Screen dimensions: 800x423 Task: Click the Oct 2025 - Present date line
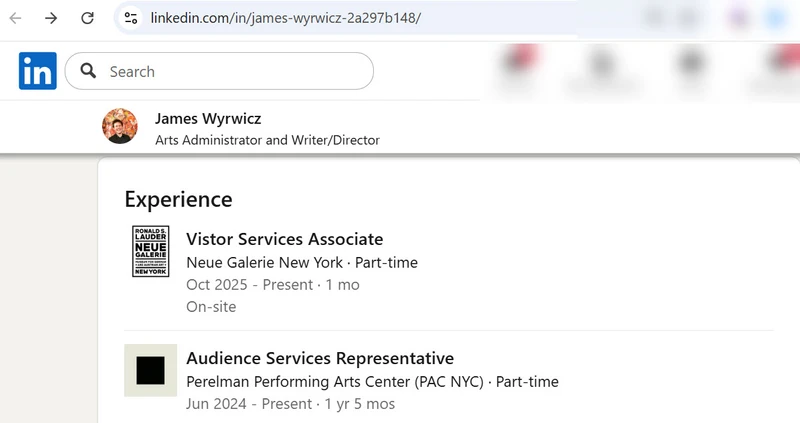pos(272,285)
